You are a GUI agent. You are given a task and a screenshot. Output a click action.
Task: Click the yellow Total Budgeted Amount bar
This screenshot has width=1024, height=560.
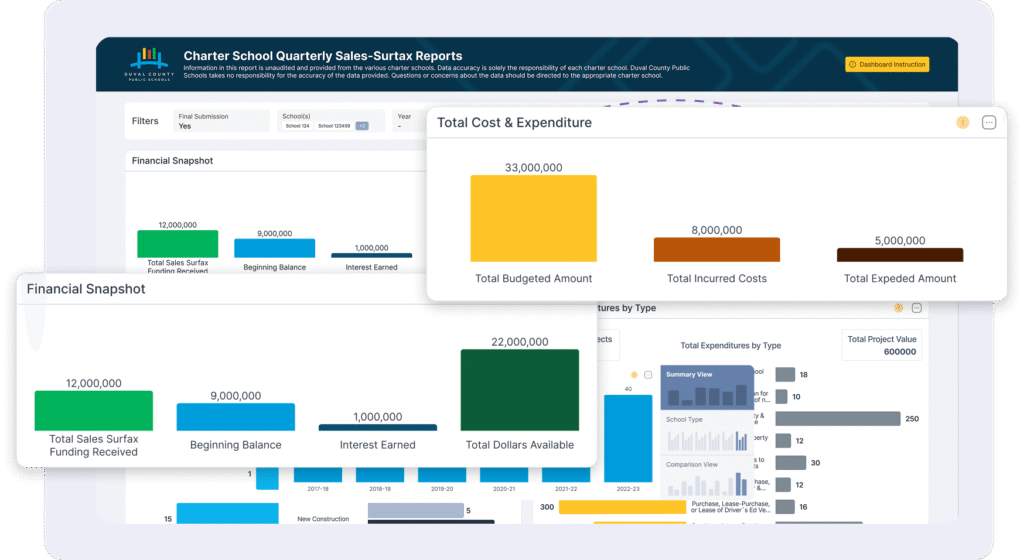[x=533, y=218]
